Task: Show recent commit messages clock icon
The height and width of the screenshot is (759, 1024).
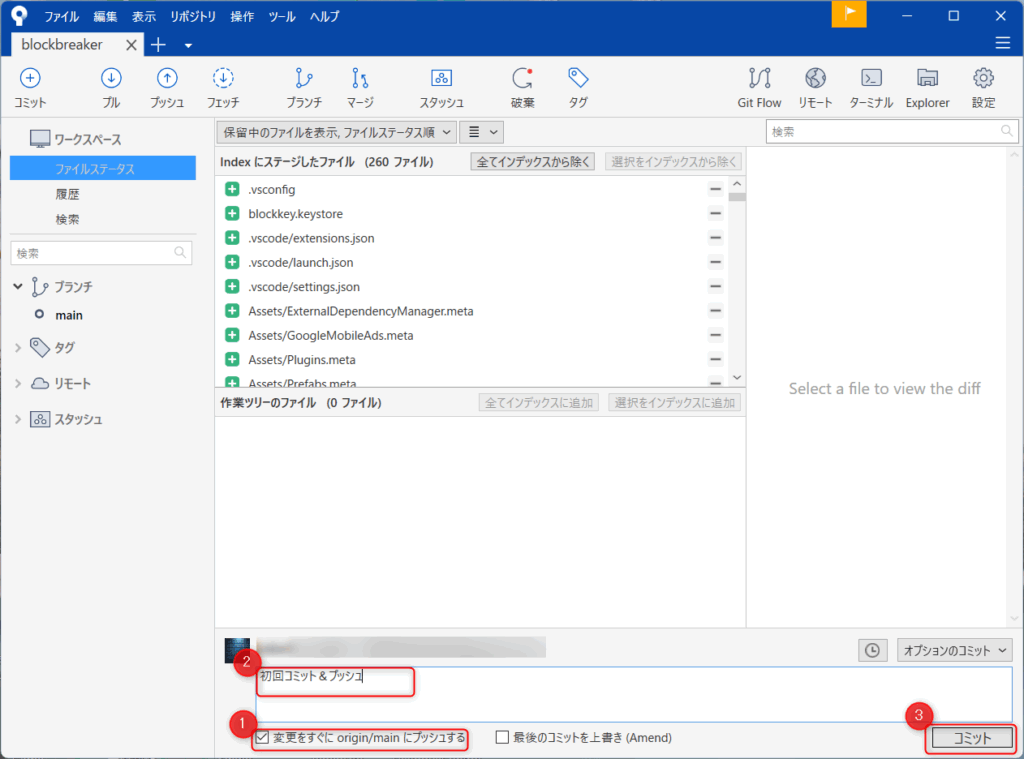Action: pos(872,650)
